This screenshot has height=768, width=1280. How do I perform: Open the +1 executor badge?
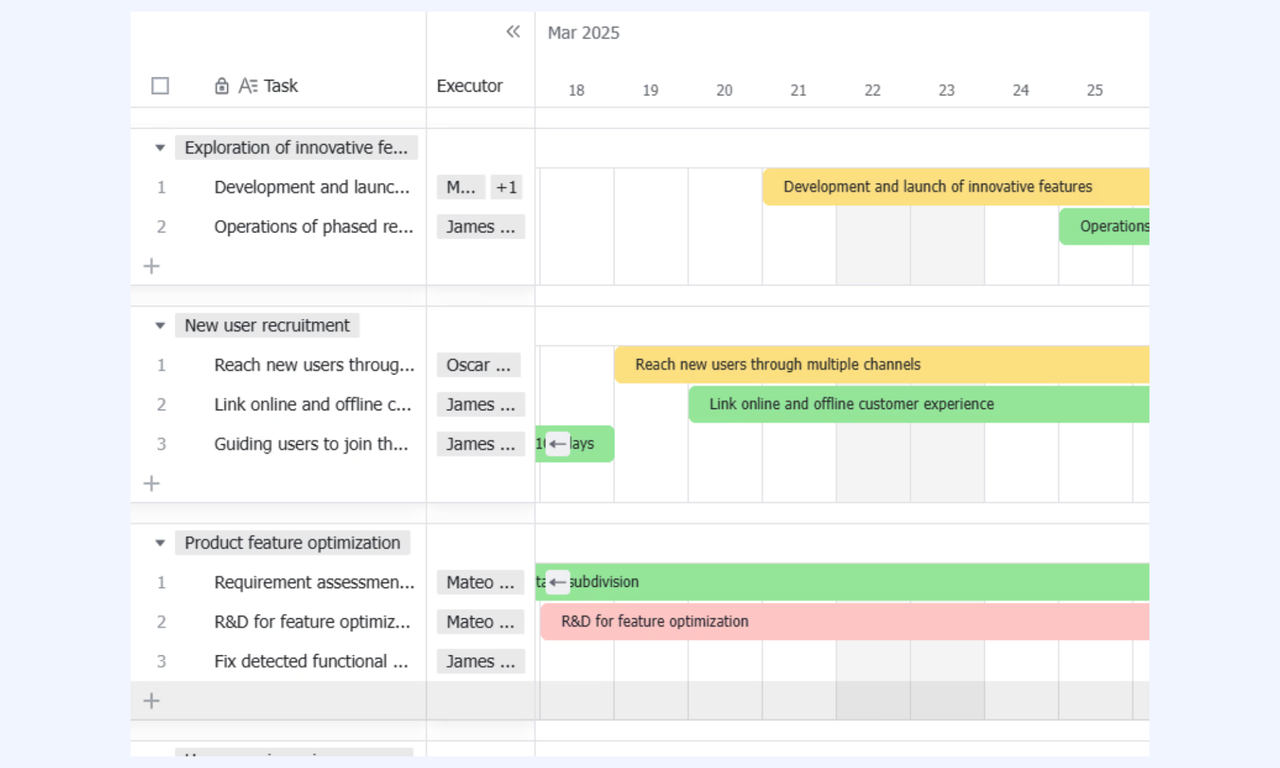(x=507, y=187)
